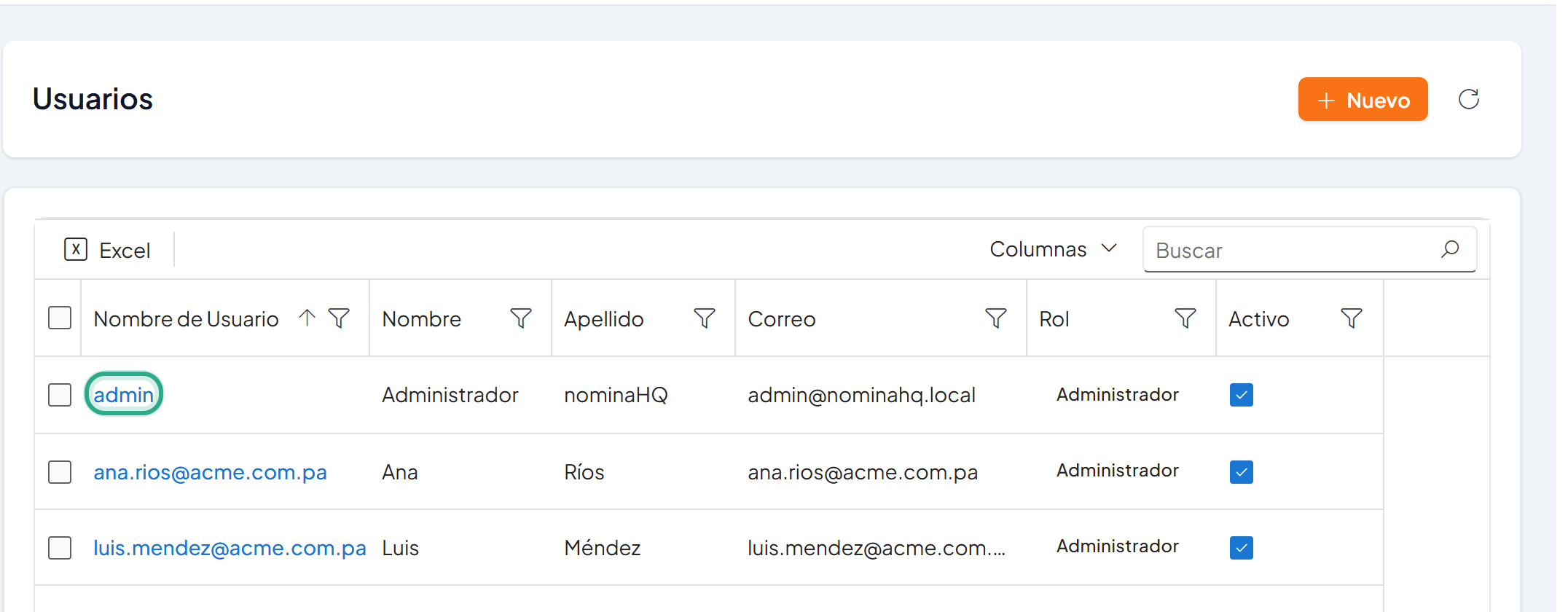
Task: Sort by the Nombre de Usuario header
Action: [x=186, y=319]
